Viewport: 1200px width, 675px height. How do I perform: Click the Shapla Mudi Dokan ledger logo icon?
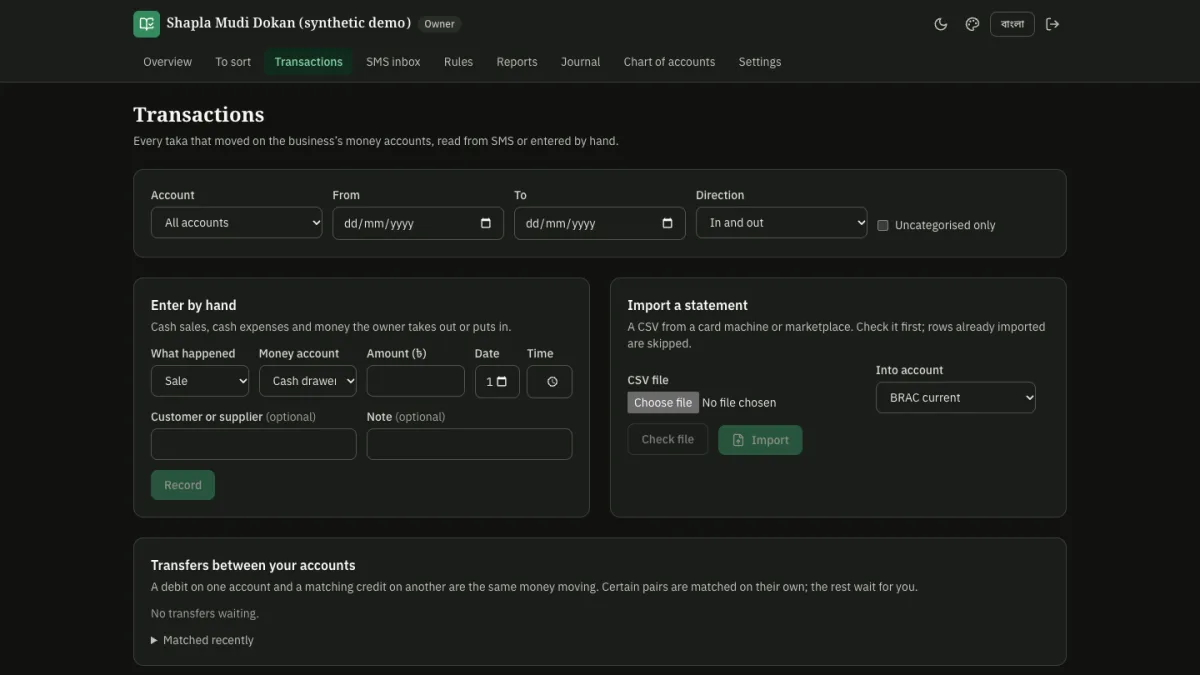coord(146,24)
